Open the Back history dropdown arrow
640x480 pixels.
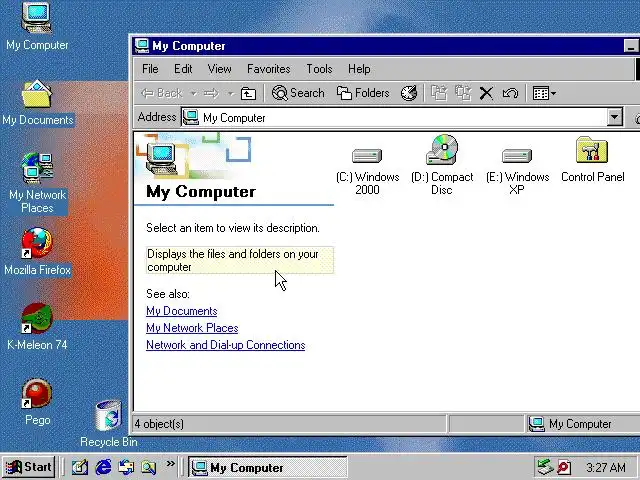coord(193,94)
